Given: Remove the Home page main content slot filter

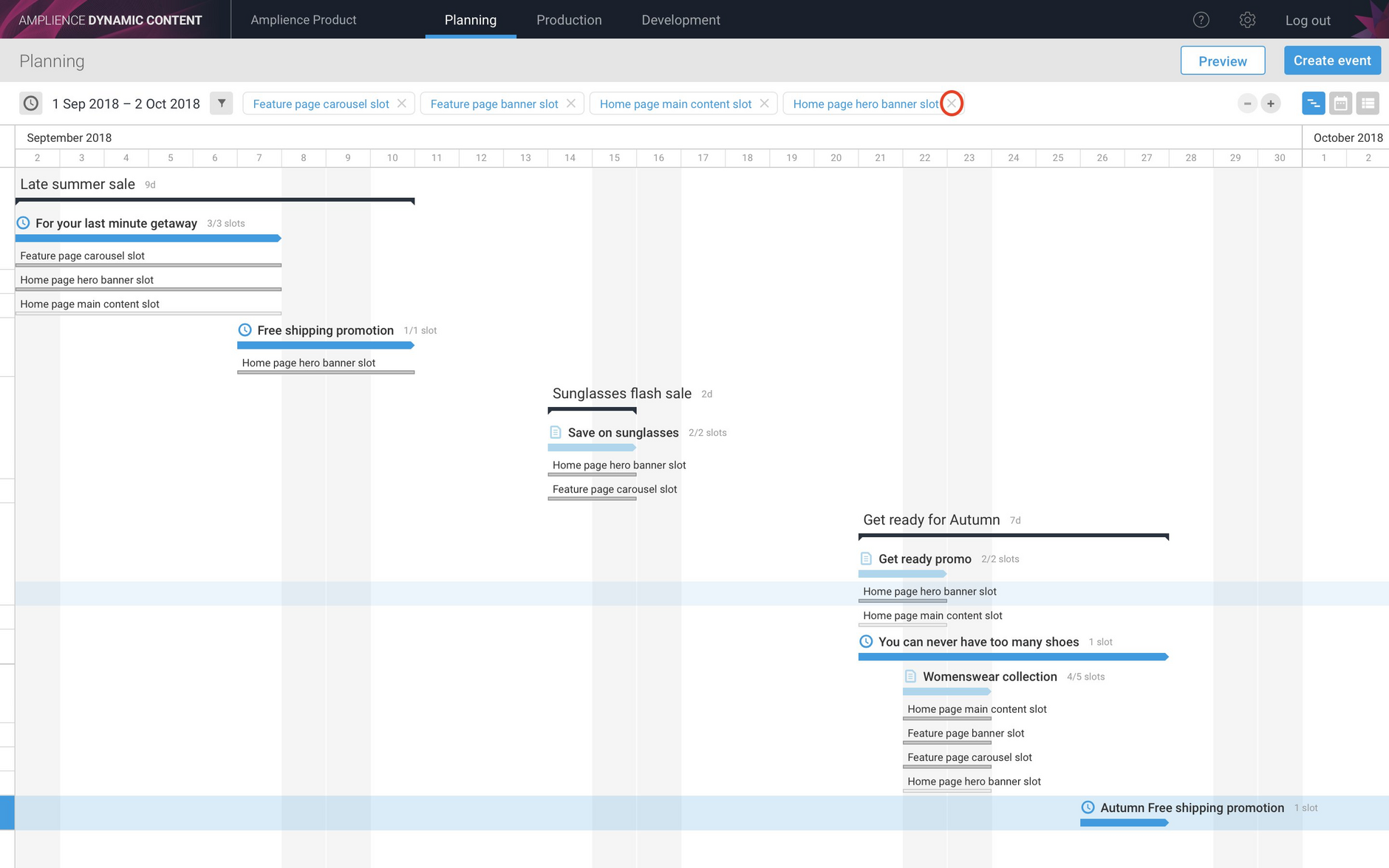Looking at the screenshot, I should [x=765, y=103].
